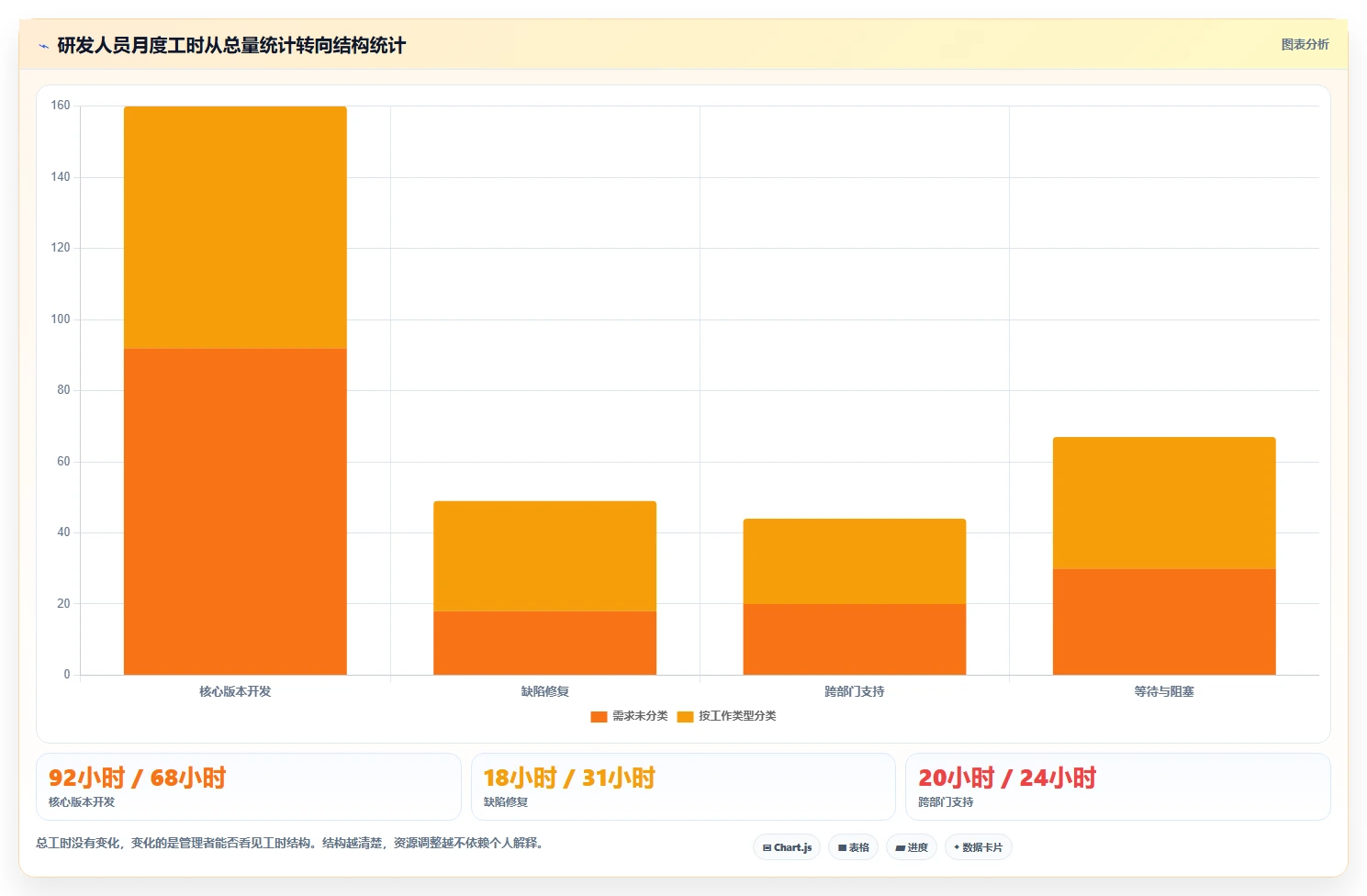
Task: Click the orange lower segment of 缺陷修复 bar
Action: (544, 643)
